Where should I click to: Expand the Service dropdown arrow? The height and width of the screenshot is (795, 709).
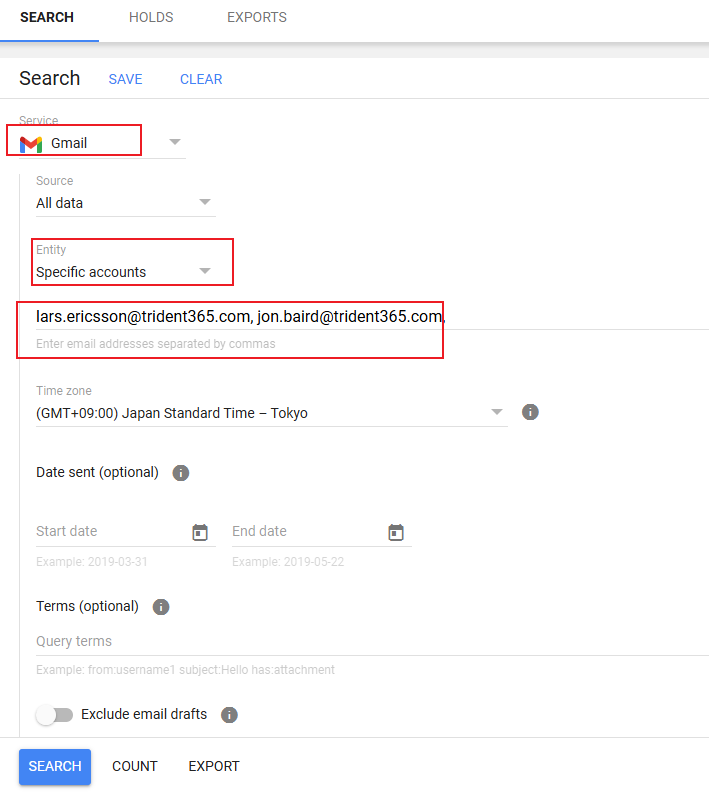(x=175, y=142)
